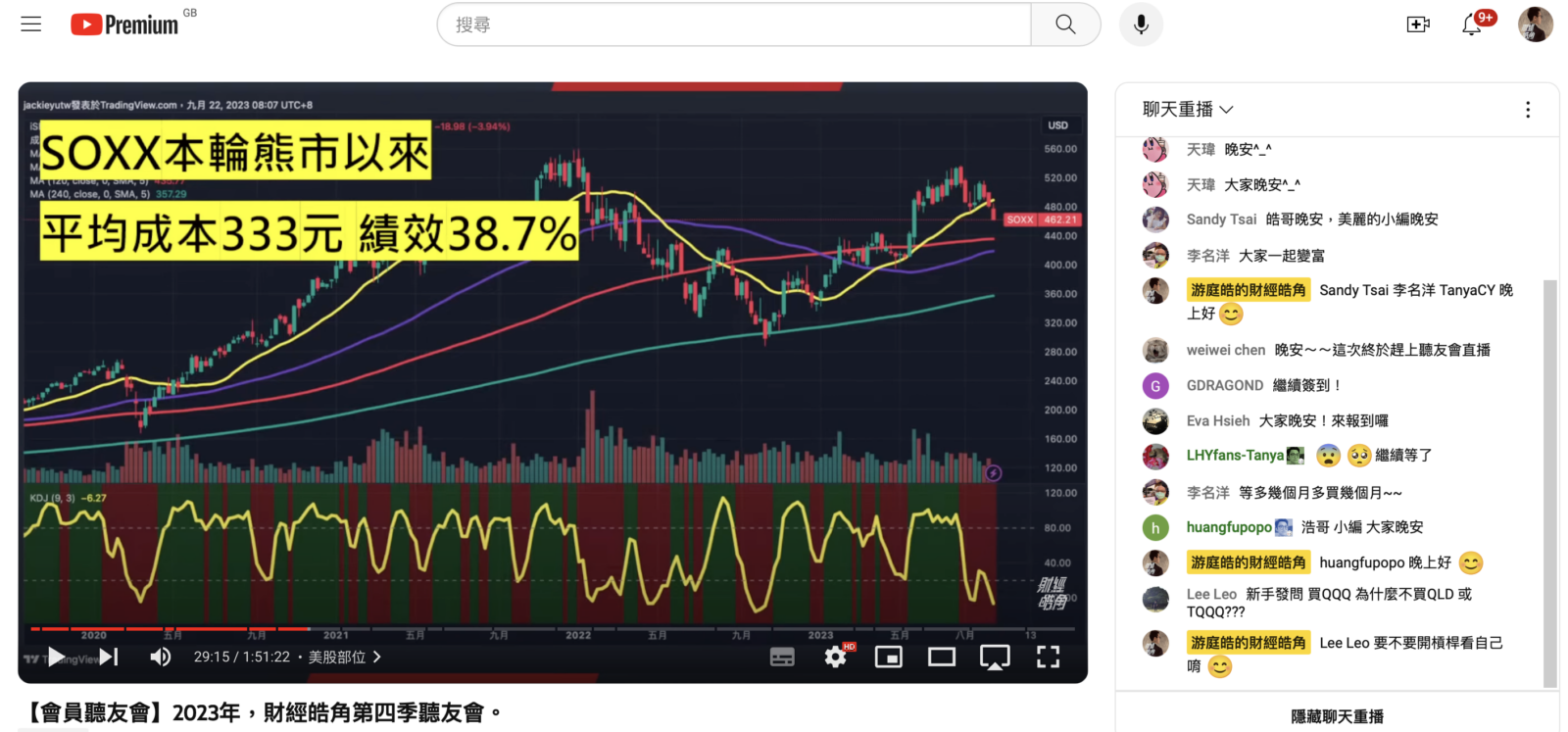Activate voice search microphone

click(x=1141, y=24)
